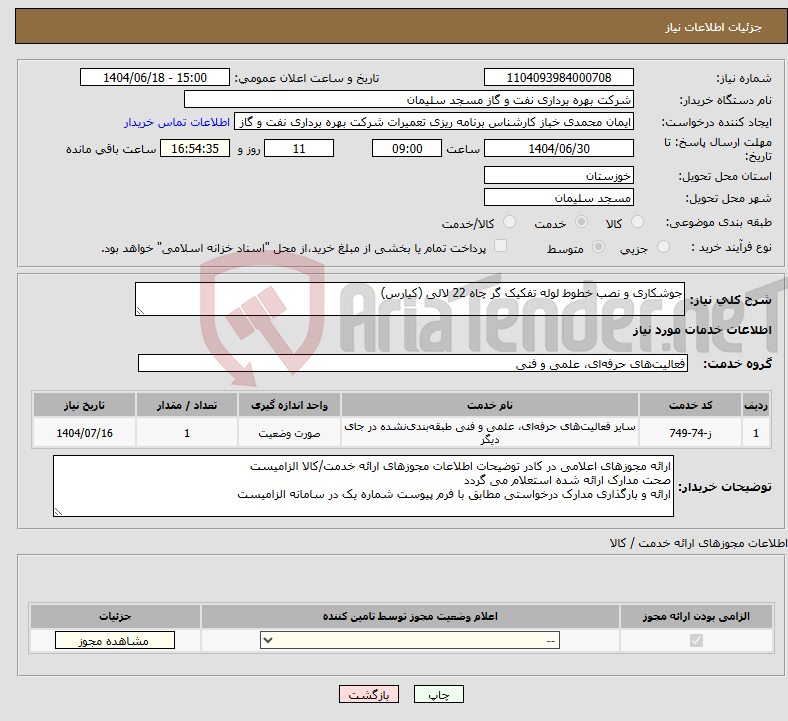Click the اطلاعات مجوزهای ارائه خدمت / کالا heading
Image resolution: width=788 pixels, height=721 pixels.
698,543
